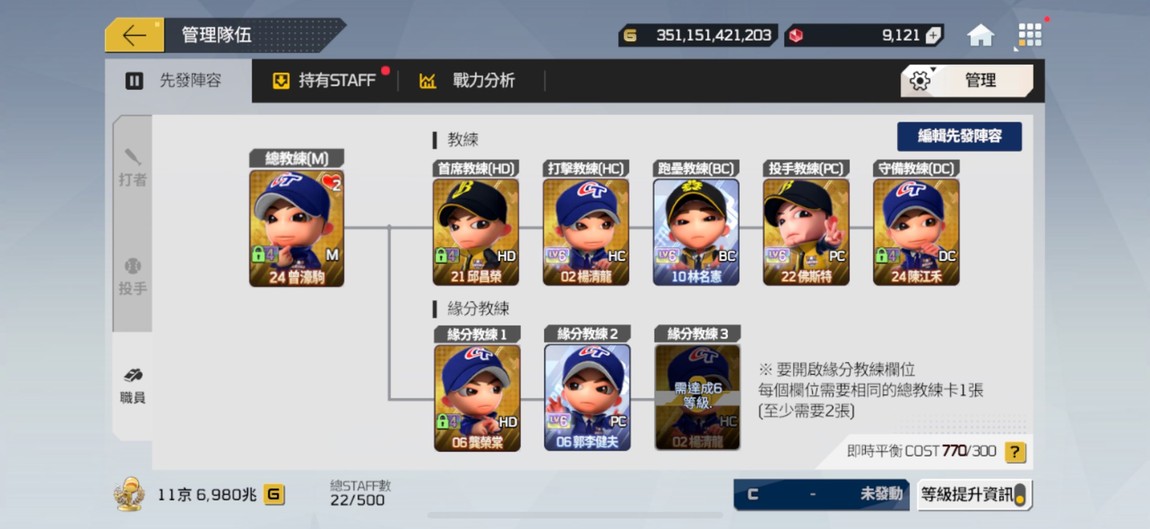Select hitting coach card 02 楊清瓏

click(x=586, y=232)
